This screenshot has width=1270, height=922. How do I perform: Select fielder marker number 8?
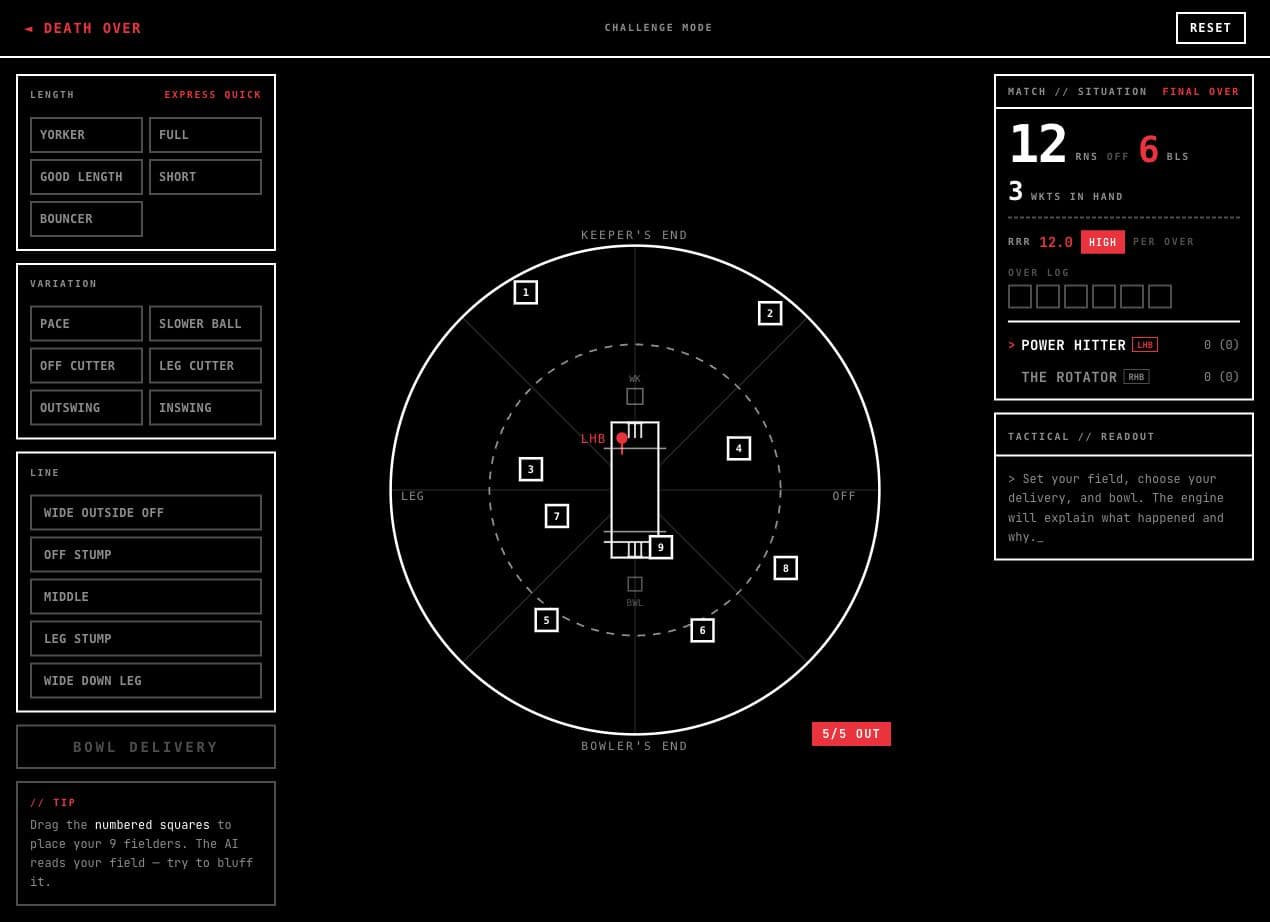coord(786,568)
